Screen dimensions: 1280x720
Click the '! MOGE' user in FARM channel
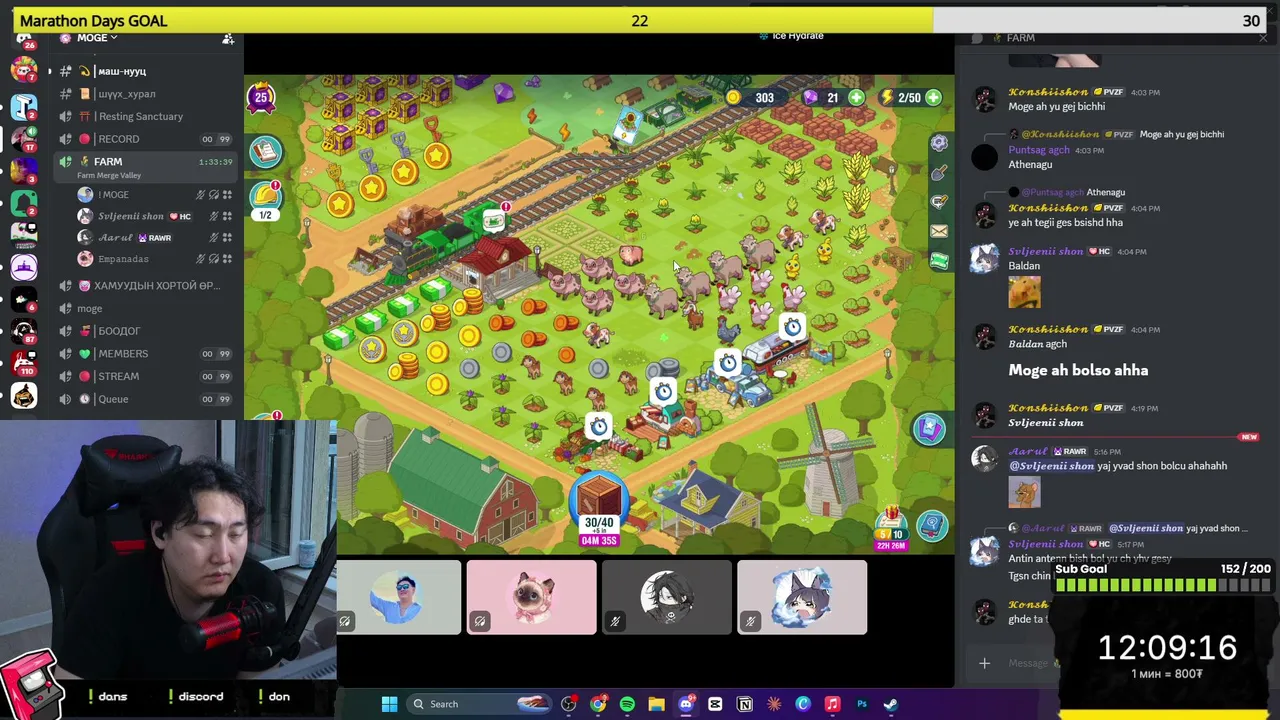point(155,195)
